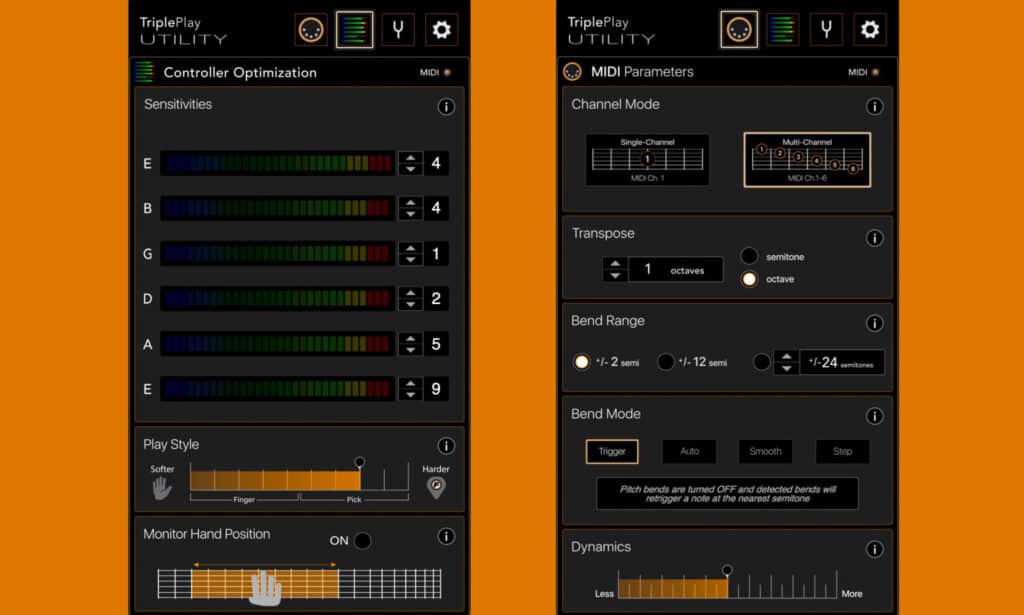Click MIDI indicator light in Controller Optimization header
Image resolution: width=1024 pixels, height=615 pixels.
coord(447,72)
